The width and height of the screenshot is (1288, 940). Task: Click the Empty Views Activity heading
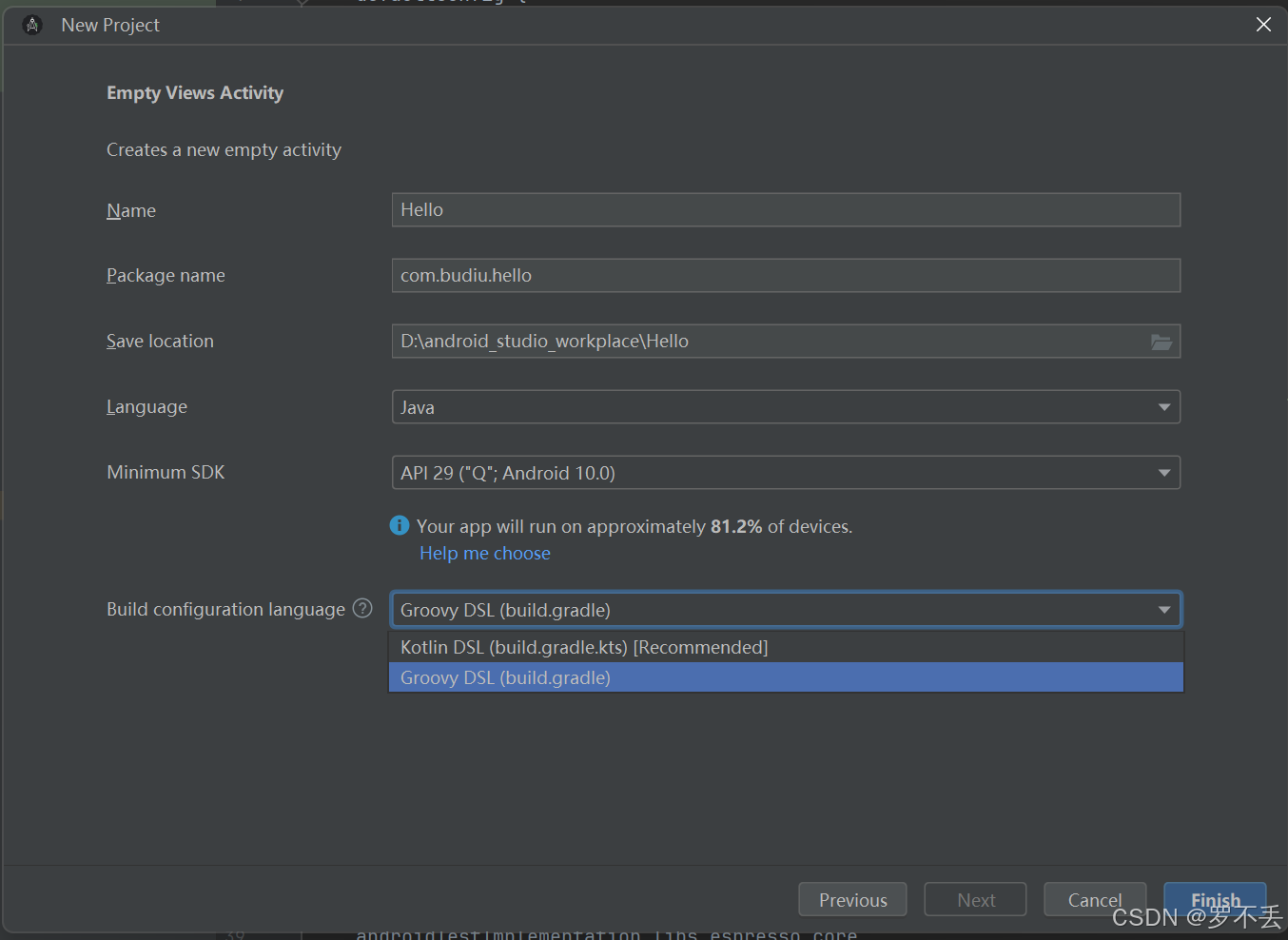coord(195,93)
